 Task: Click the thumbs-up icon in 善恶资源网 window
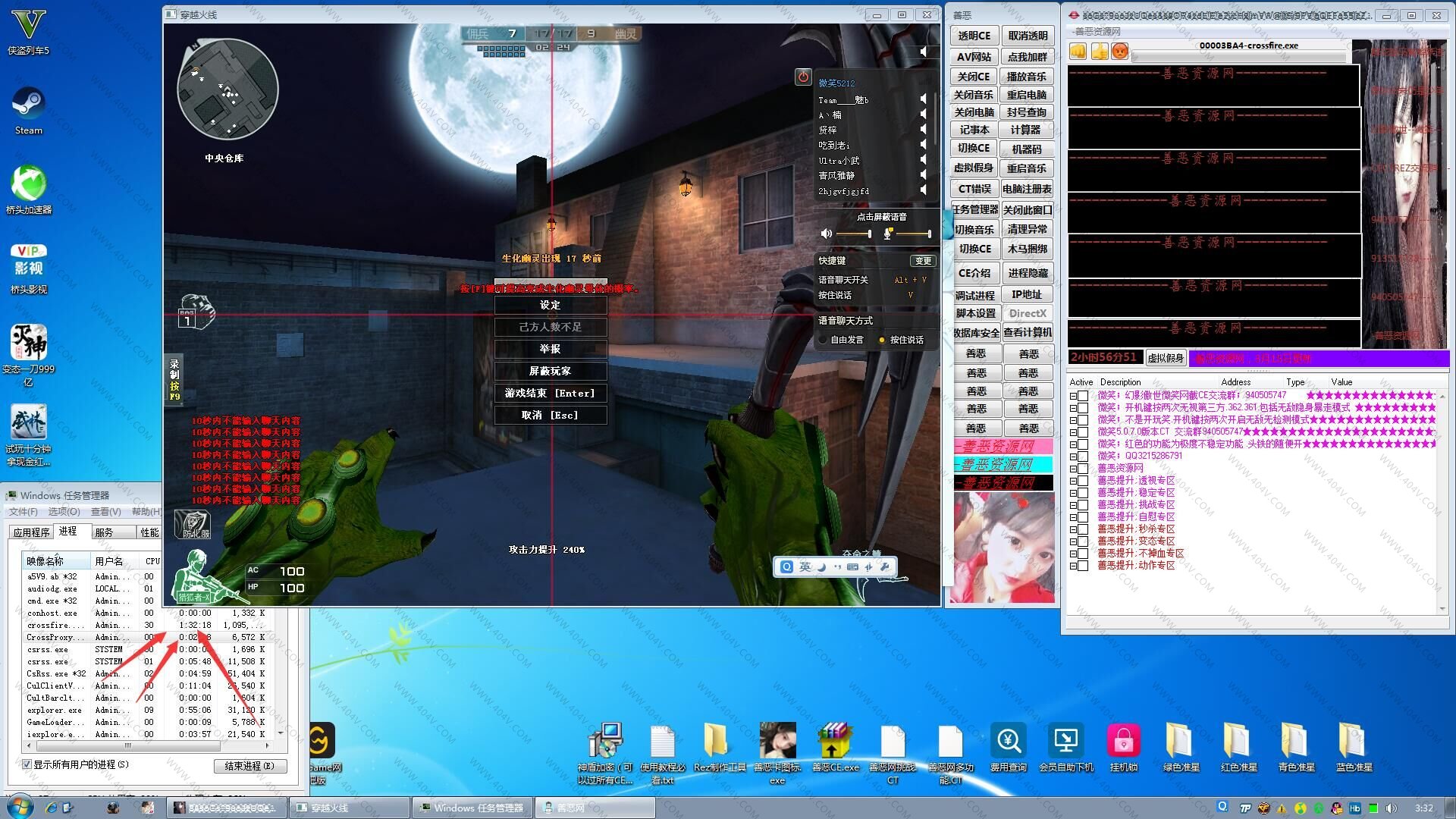(1099, 52)
